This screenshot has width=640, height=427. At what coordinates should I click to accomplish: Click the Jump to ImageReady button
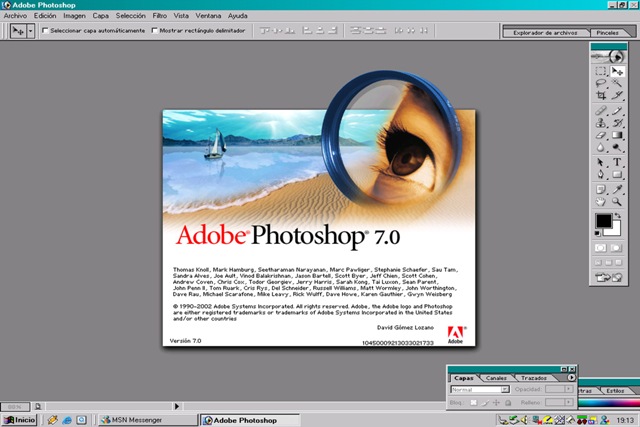point(609,278)
